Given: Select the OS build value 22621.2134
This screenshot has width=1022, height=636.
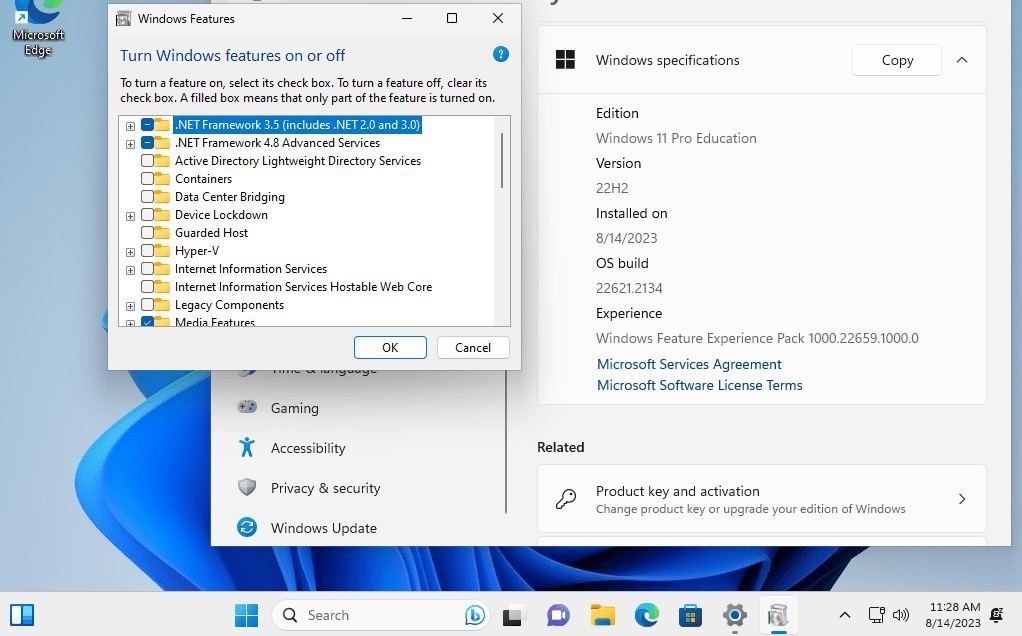Looking at the screenshot, I should coord(629,288).
